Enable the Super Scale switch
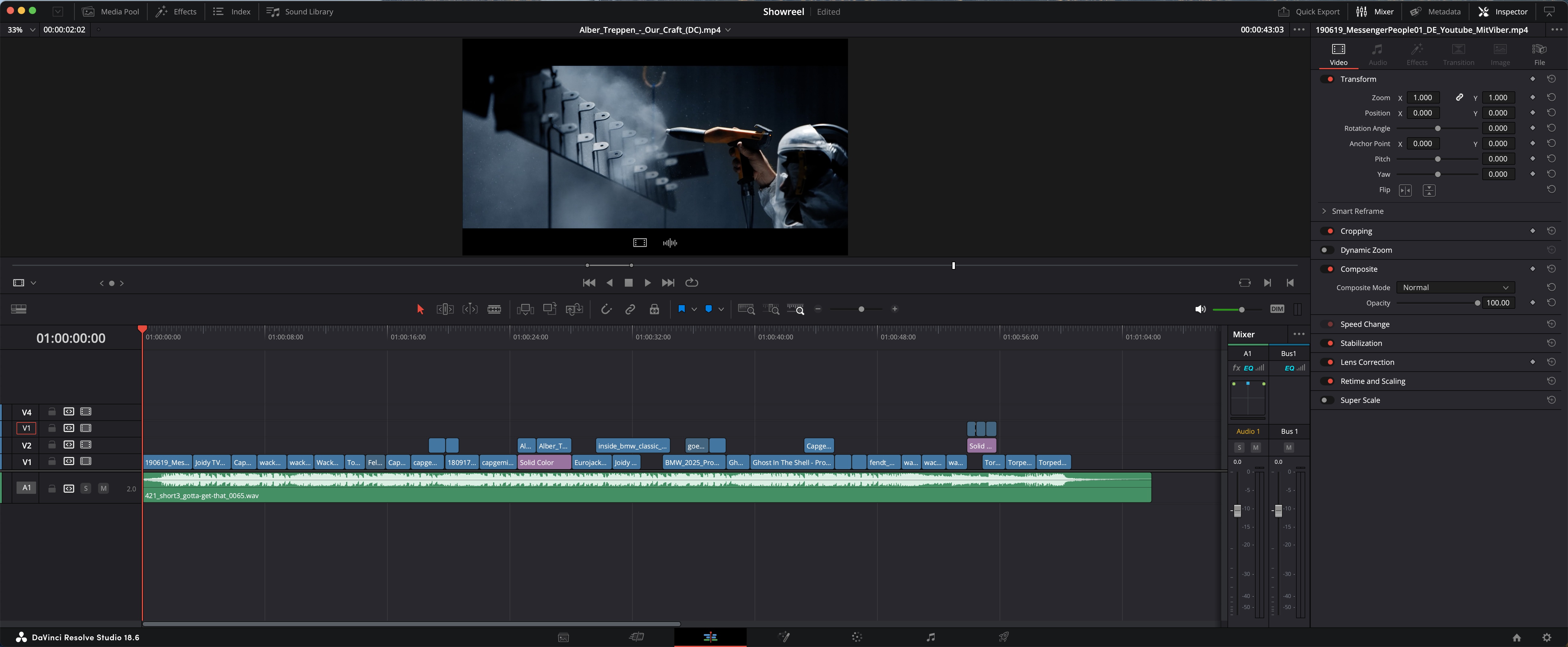The height and width of the screenshot is (647, 1568). (1328, 400)
